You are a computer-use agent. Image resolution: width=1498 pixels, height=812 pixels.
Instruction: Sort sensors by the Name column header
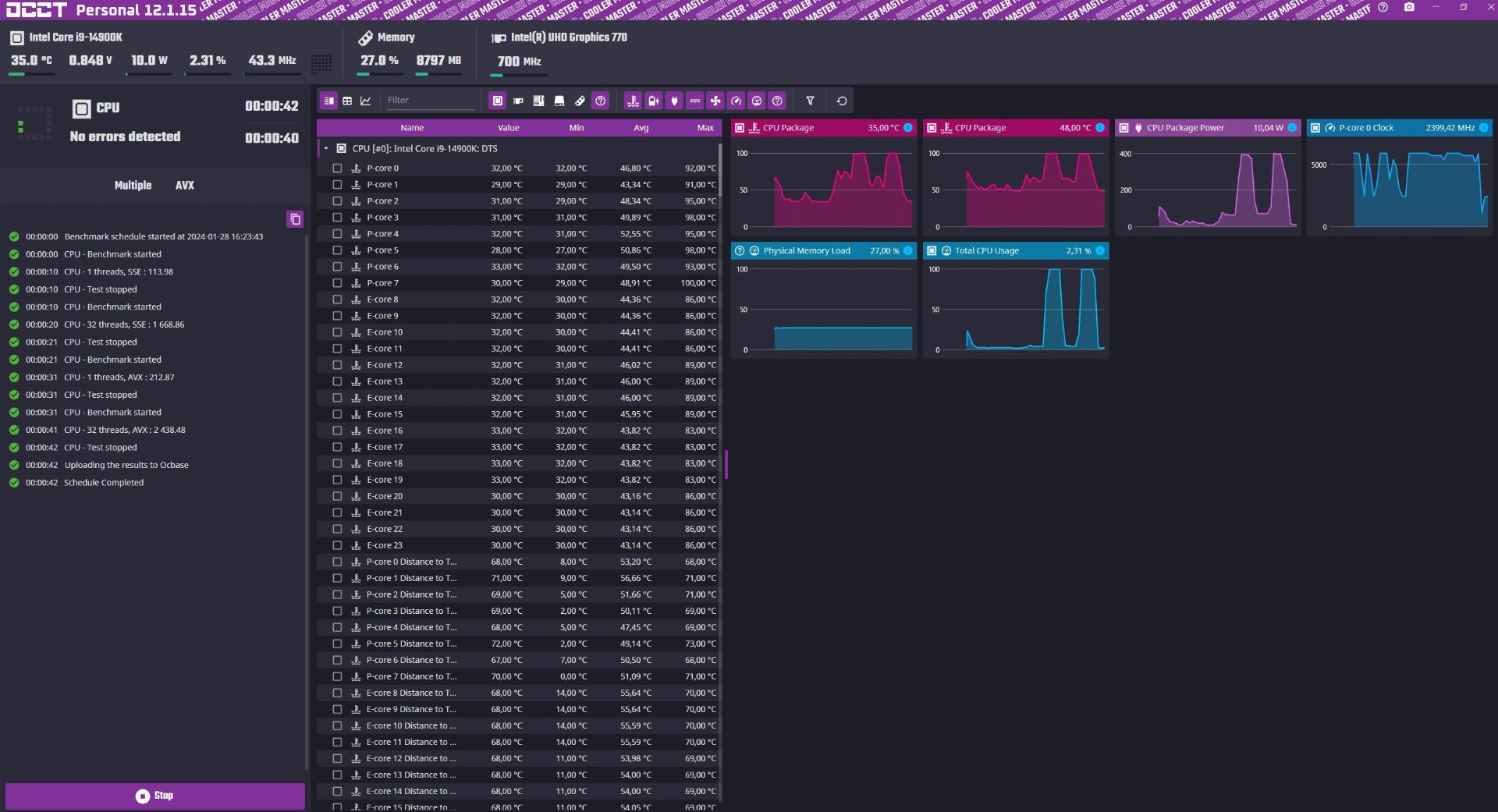coord(412,128)
